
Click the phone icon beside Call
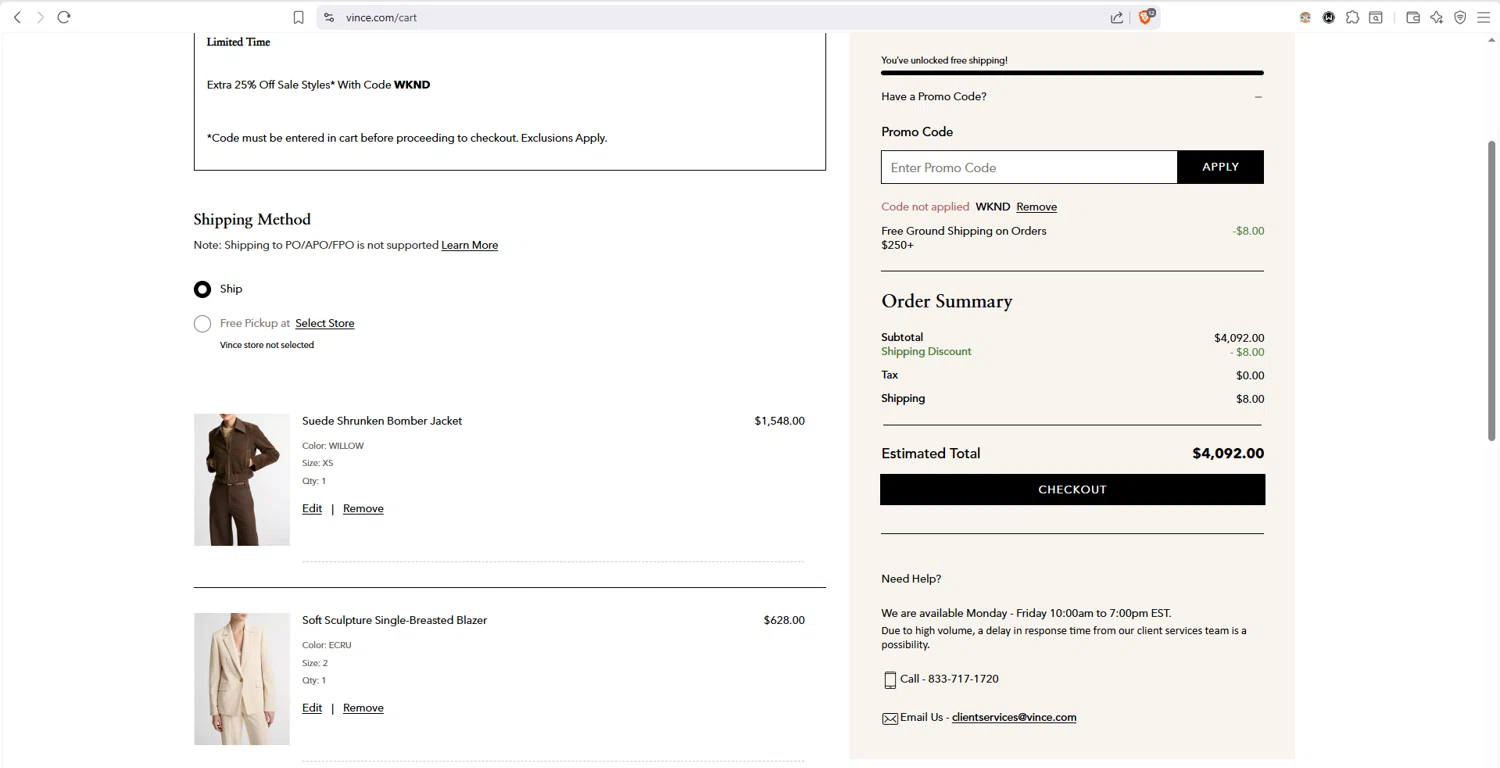(x=890, y=680)
